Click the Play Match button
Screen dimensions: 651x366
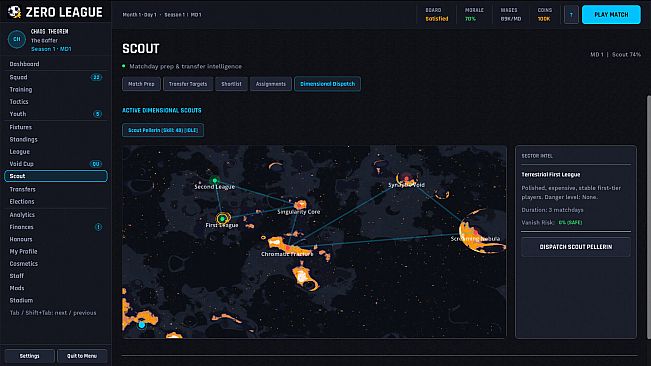[611, 15]
